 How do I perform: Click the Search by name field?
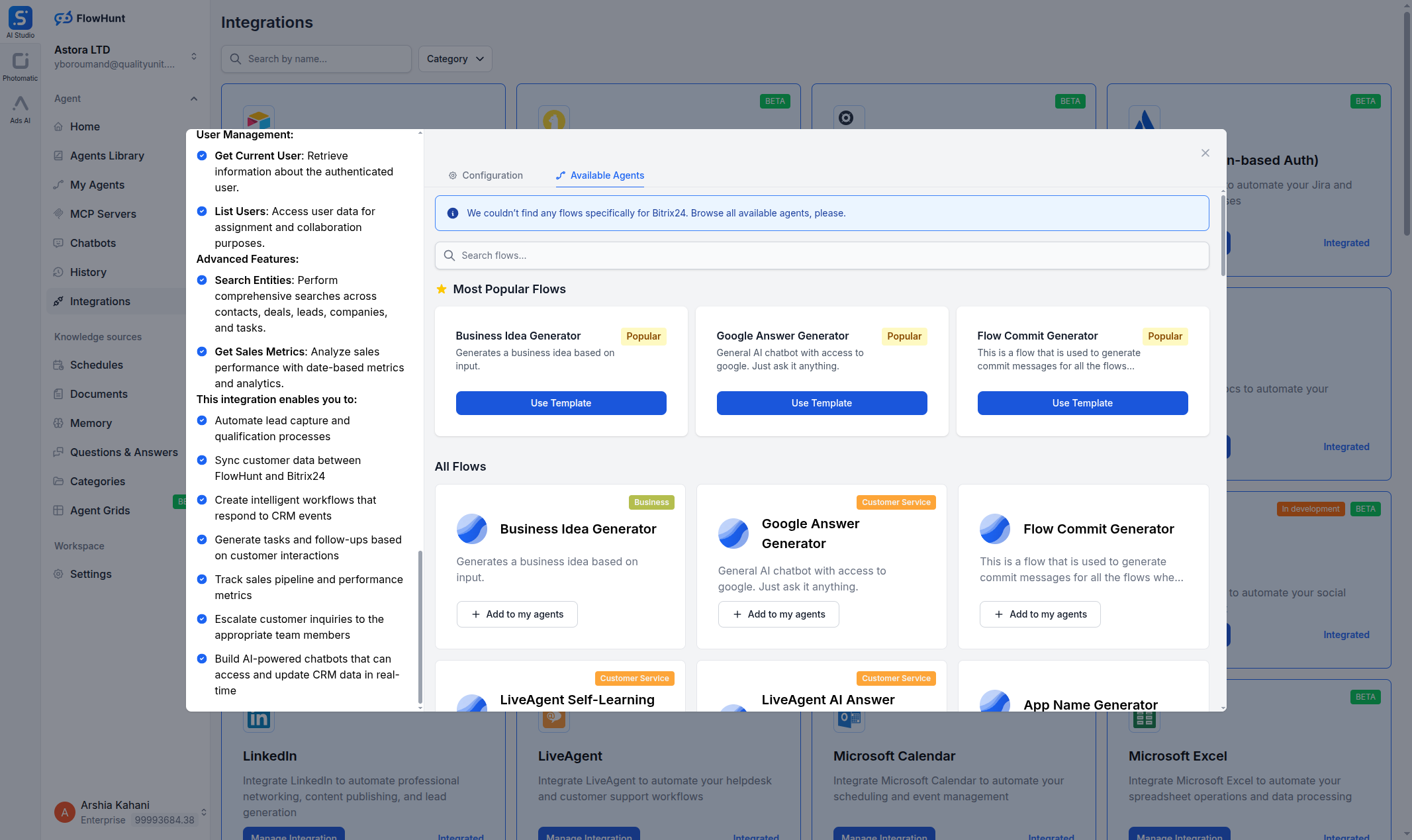click(316, 59)
